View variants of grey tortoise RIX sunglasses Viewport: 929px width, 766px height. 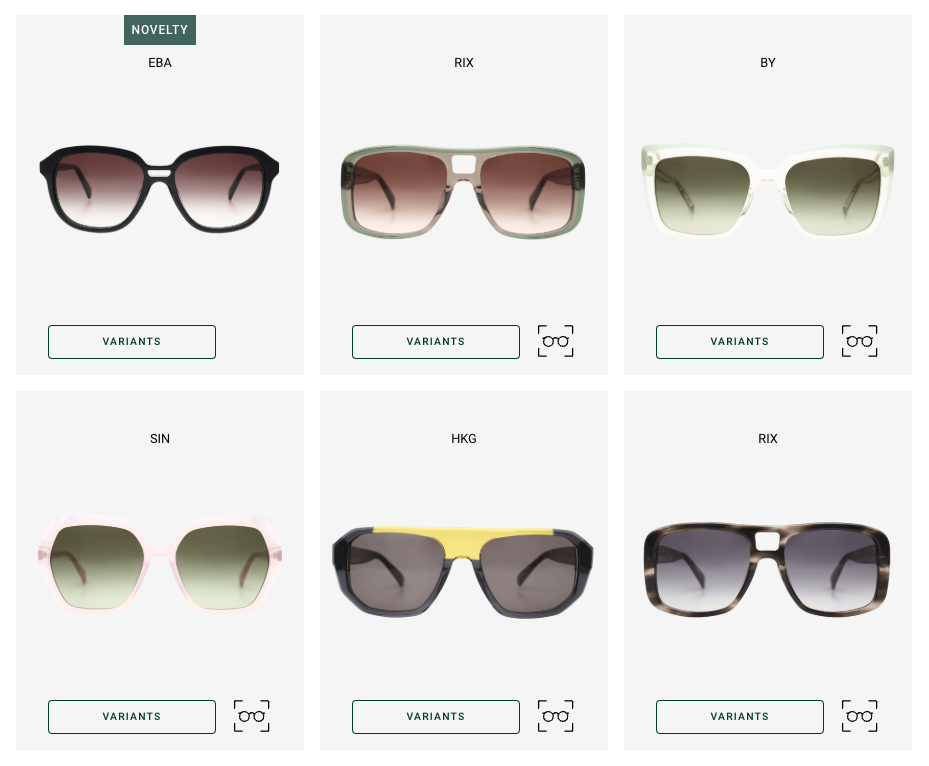(x=739, y=717)
